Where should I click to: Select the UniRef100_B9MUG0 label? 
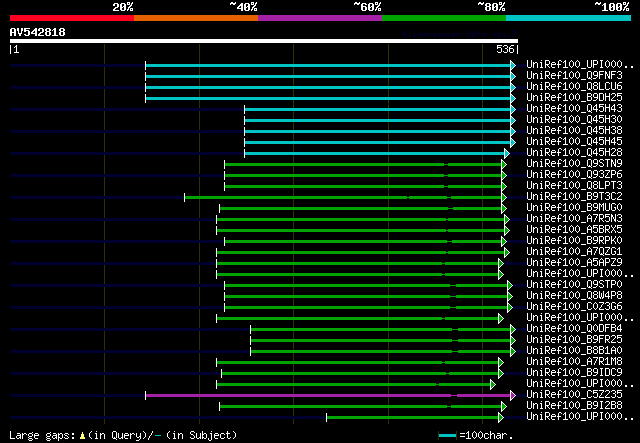pyautogui.click(x=574, y=208)
